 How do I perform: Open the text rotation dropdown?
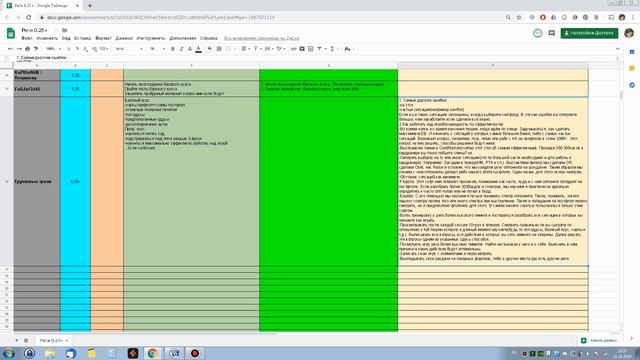281,49
